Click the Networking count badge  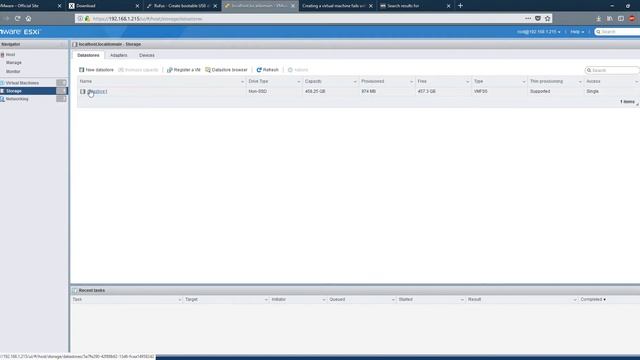(x=61, y=99)
